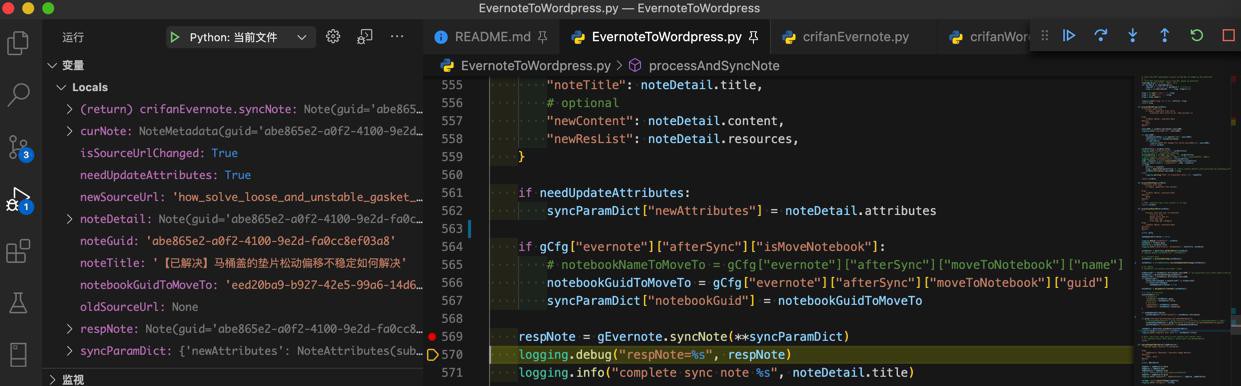Screen dimensions: 1241x386
Task: Click the 运行 panel title
Action: pos(73,37)
